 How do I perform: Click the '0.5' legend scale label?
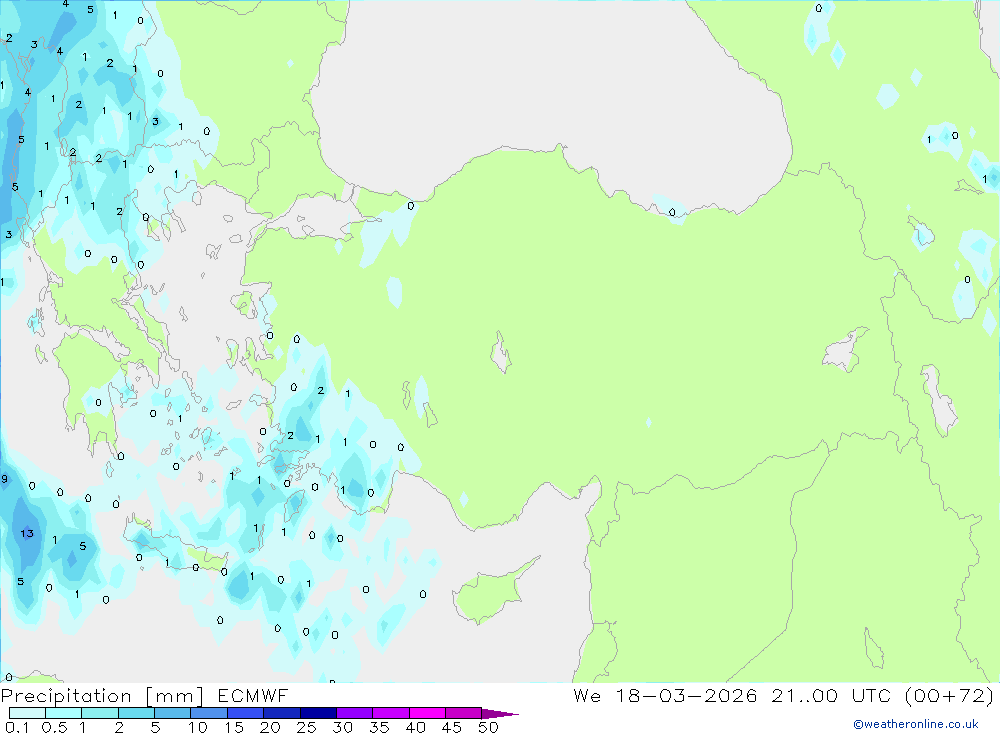coord(54,727)
